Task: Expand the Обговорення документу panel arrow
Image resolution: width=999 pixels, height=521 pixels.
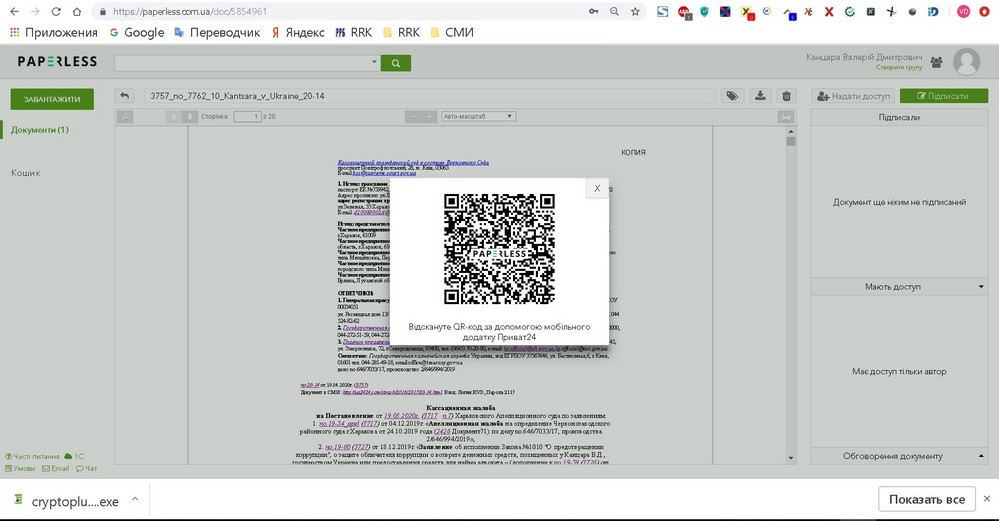Action: pyautogui.click(x=981, y=456)
